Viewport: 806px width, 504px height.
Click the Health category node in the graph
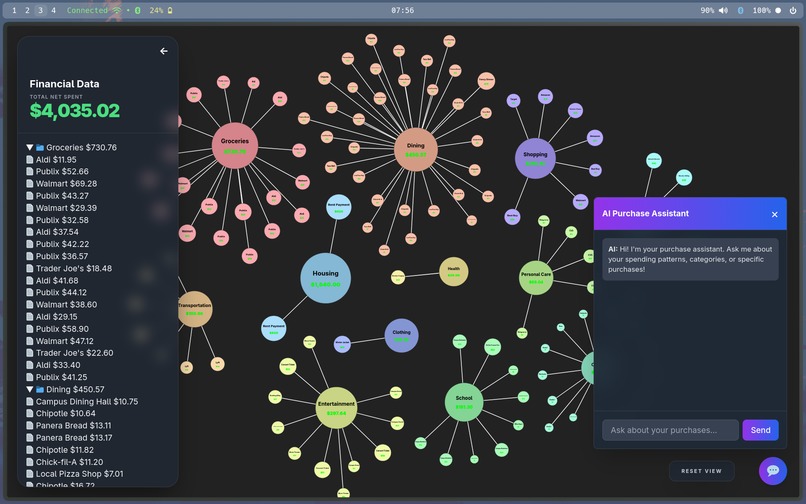(x=453, y=272)
